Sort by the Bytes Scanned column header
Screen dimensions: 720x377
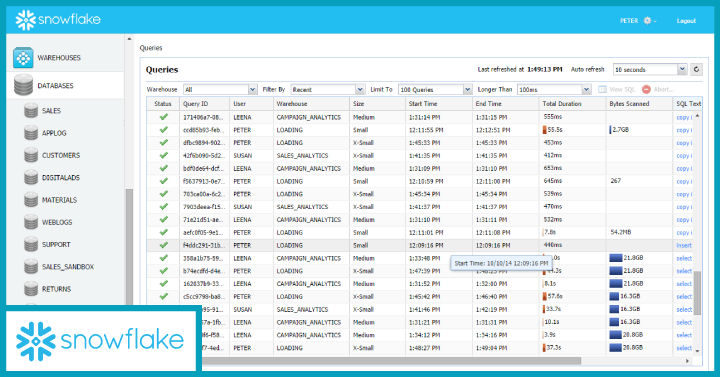pos(639,104)
